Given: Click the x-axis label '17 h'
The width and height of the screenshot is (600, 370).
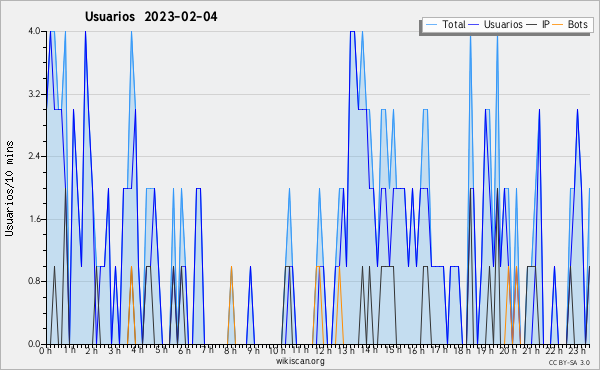Looking at the screenshot, I should click(439, 350).
